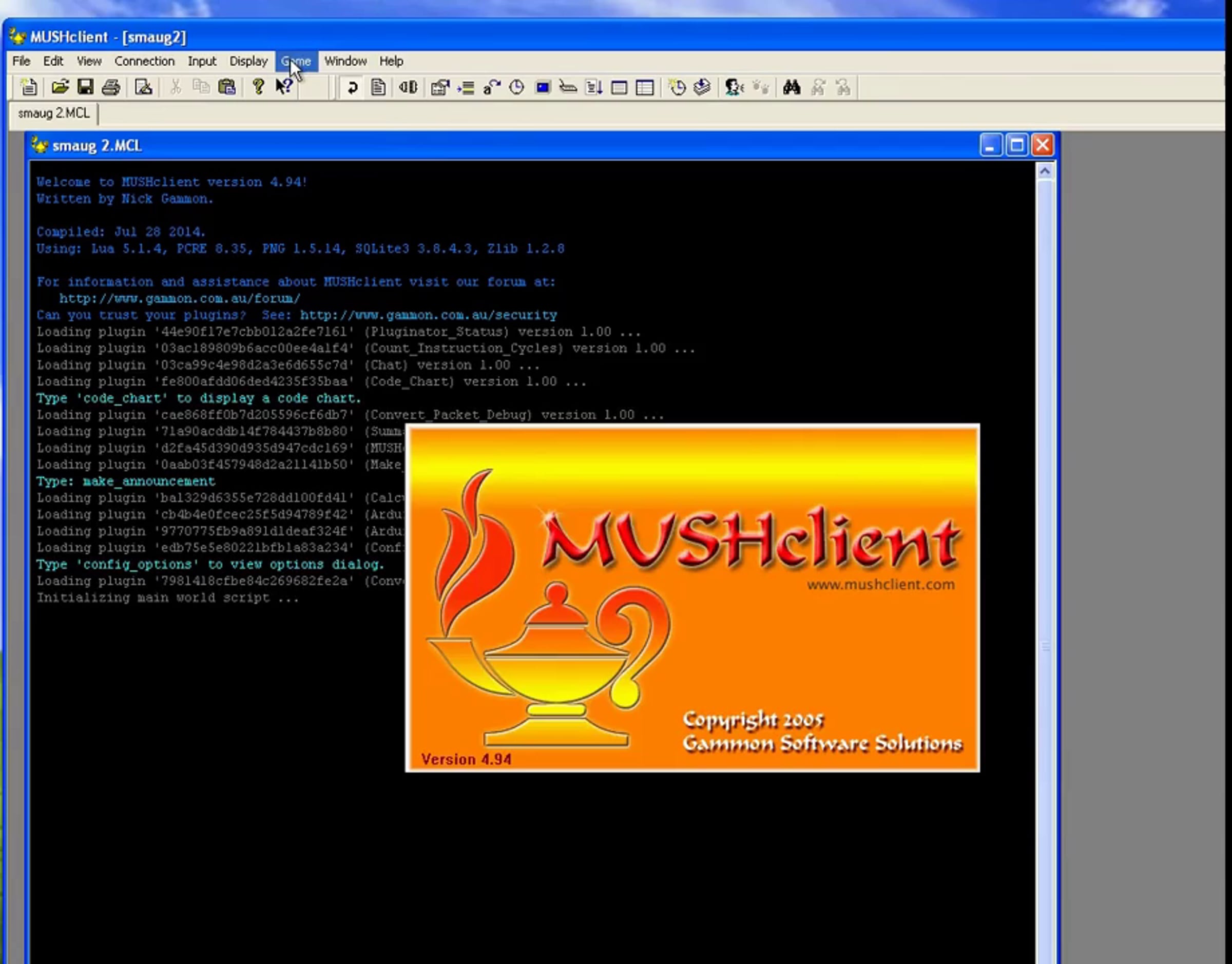Click the Pluginator_Status plugin loading line

pos(339,332)
